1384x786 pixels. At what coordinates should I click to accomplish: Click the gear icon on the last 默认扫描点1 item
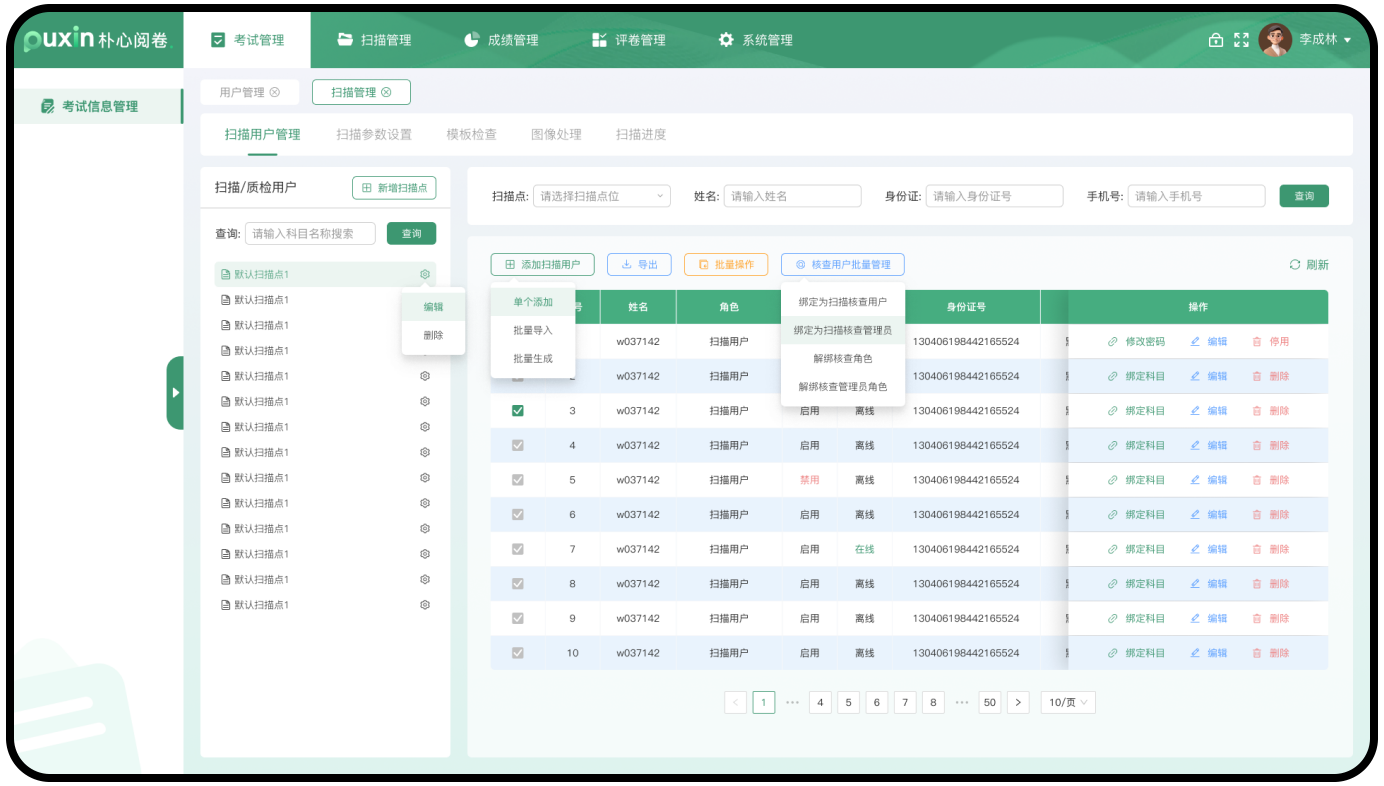click(425, 605)
